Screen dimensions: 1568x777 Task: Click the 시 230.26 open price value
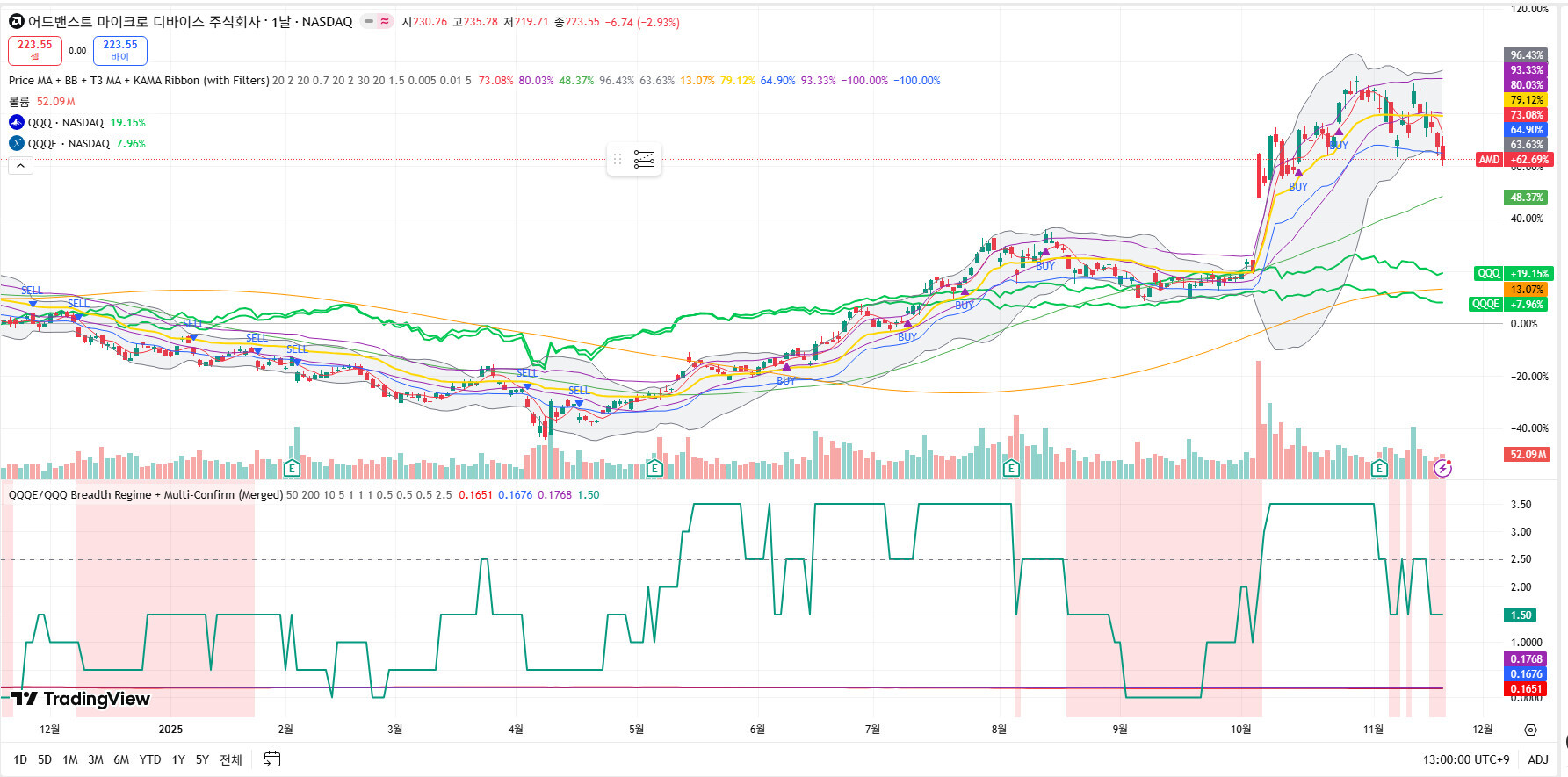point(424,22)
